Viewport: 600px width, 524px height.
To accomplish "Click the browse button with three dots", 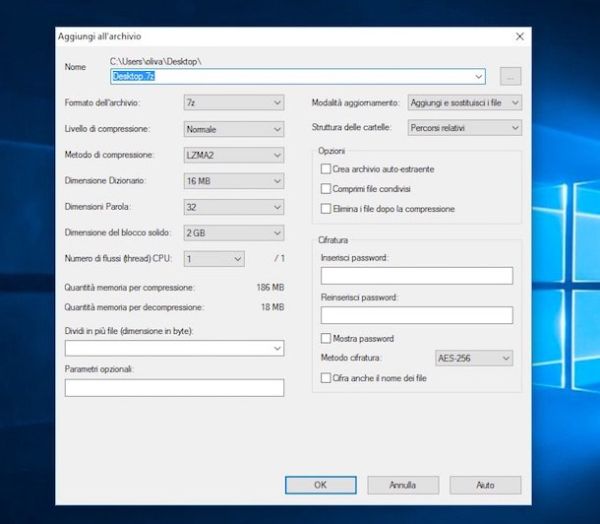I will tap(510, 75).
